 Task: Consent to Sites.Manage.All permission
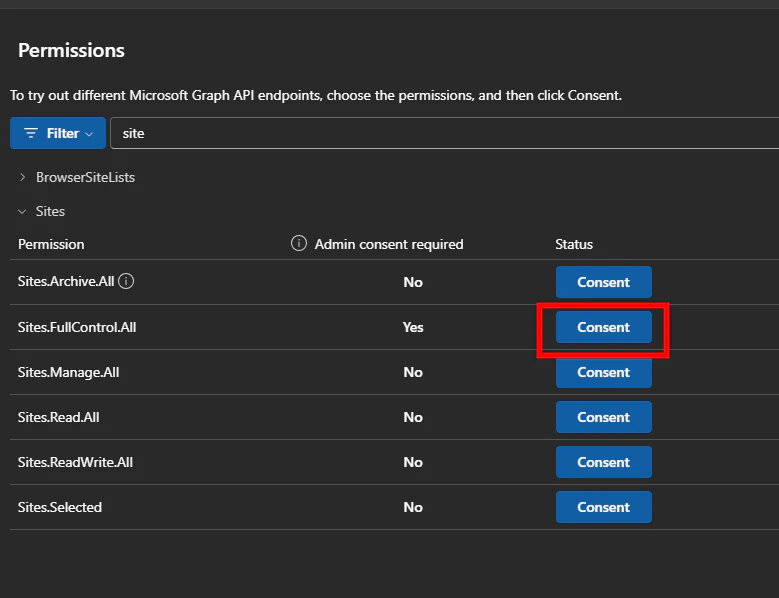point(604,372)
